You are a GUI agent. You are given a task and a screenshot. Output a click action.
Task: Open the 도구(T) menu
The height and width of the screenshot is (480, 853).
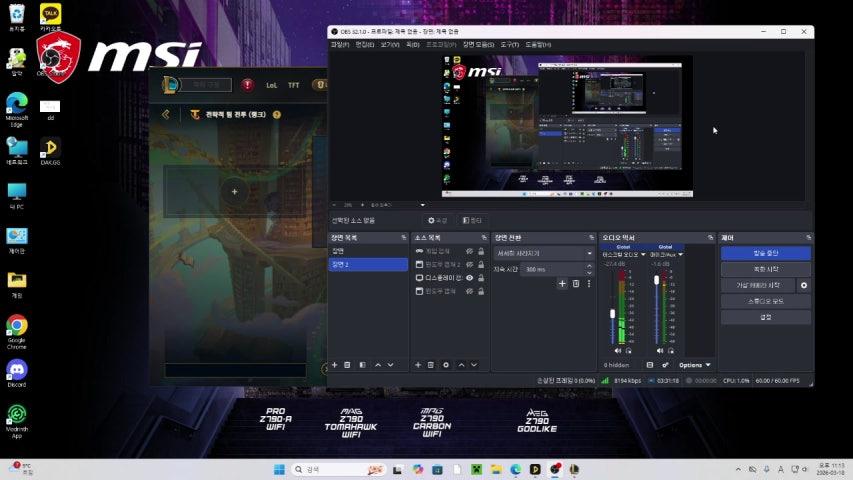[509, 44]
